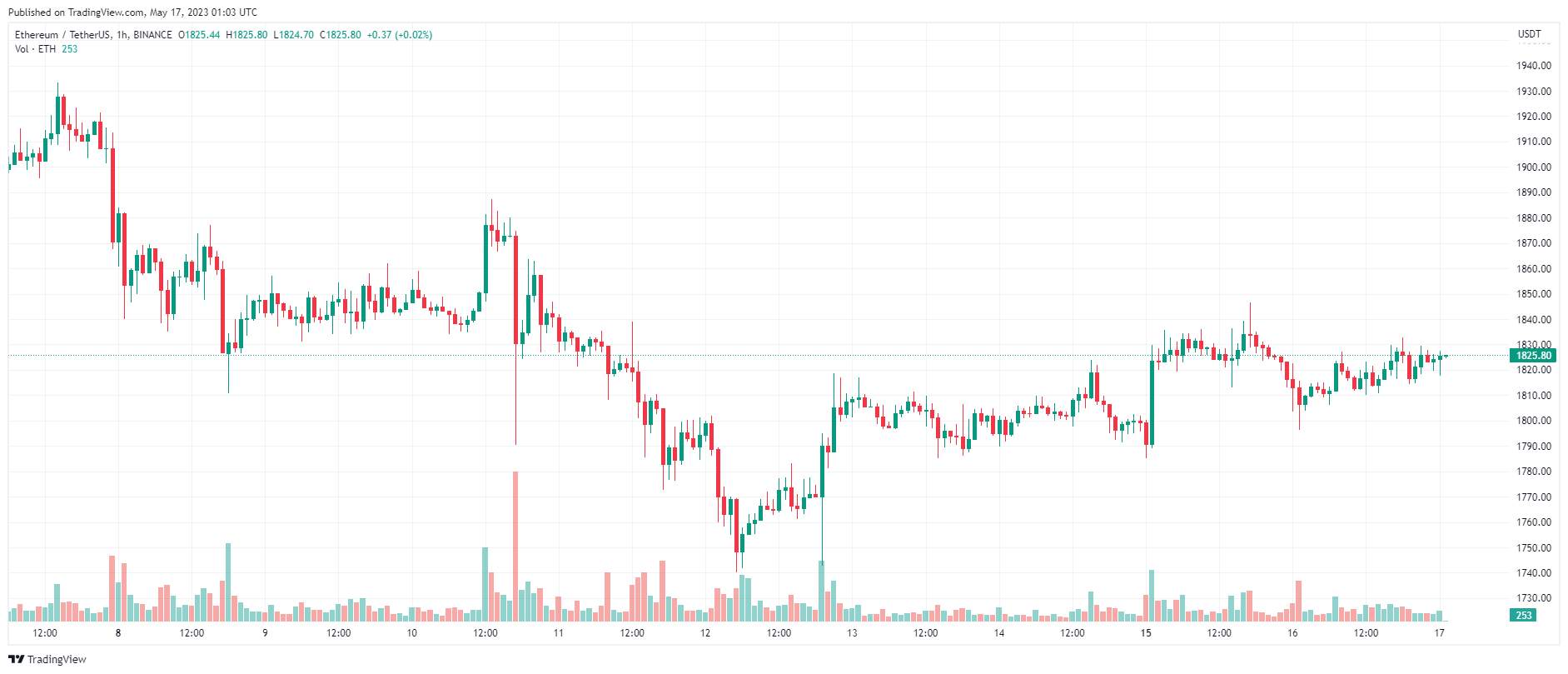This screenshot has height=674, width=1568.
Task: Click the 1850.00 price axis label
Action: tap(1534, 294)
